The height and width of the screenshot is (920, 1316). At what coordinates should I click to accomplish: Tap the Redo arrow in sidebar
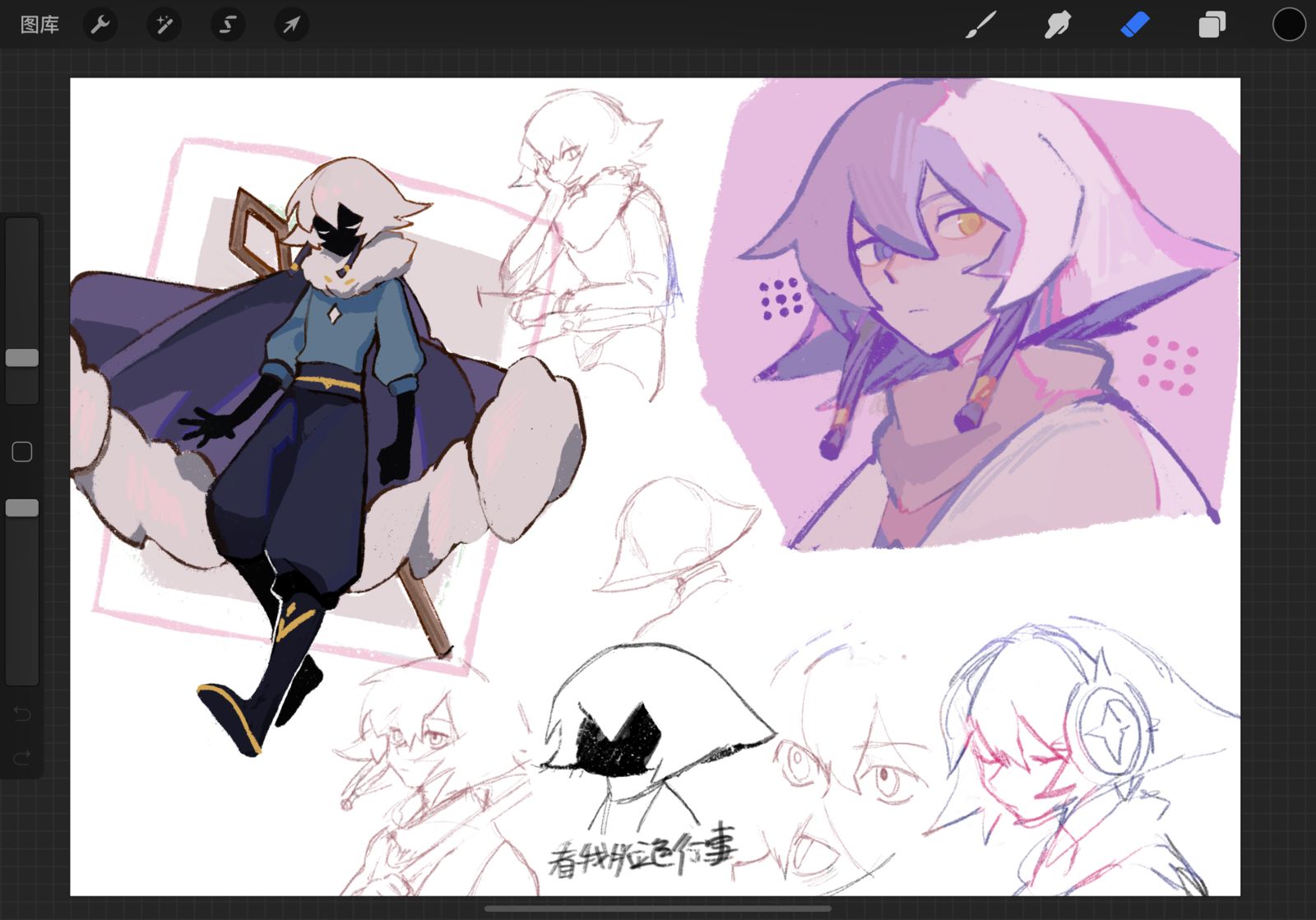coord(22,756)
